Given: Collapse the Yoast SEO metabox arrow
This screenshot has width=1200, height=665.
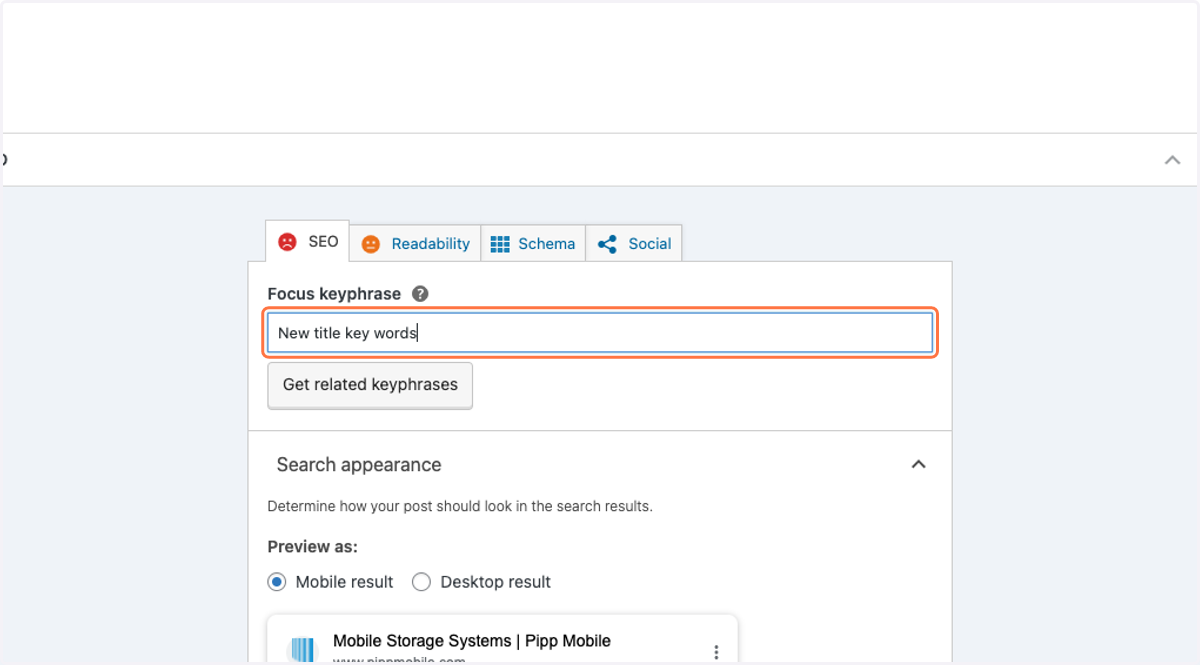Looking at the screenshot, I should click(x=1173, y=160).
